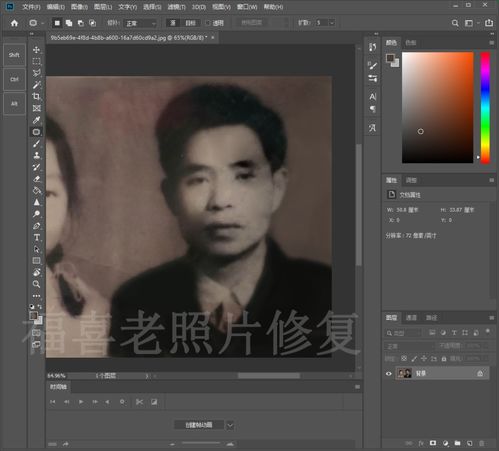The height and width of the screenshot is (451, 499).
Task: Toggle visibility of the 背景 layer
Action: coord(389,374)
